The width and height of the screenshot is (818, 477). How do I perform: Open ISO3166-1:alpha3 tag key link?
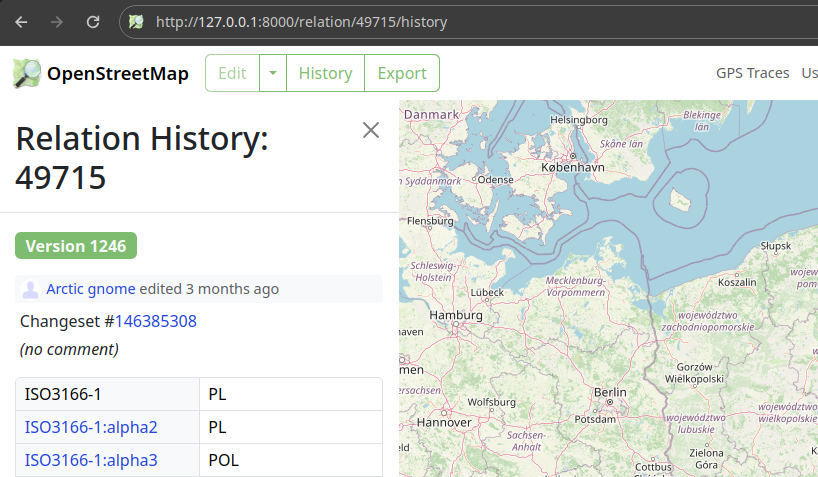pos(91,460)
